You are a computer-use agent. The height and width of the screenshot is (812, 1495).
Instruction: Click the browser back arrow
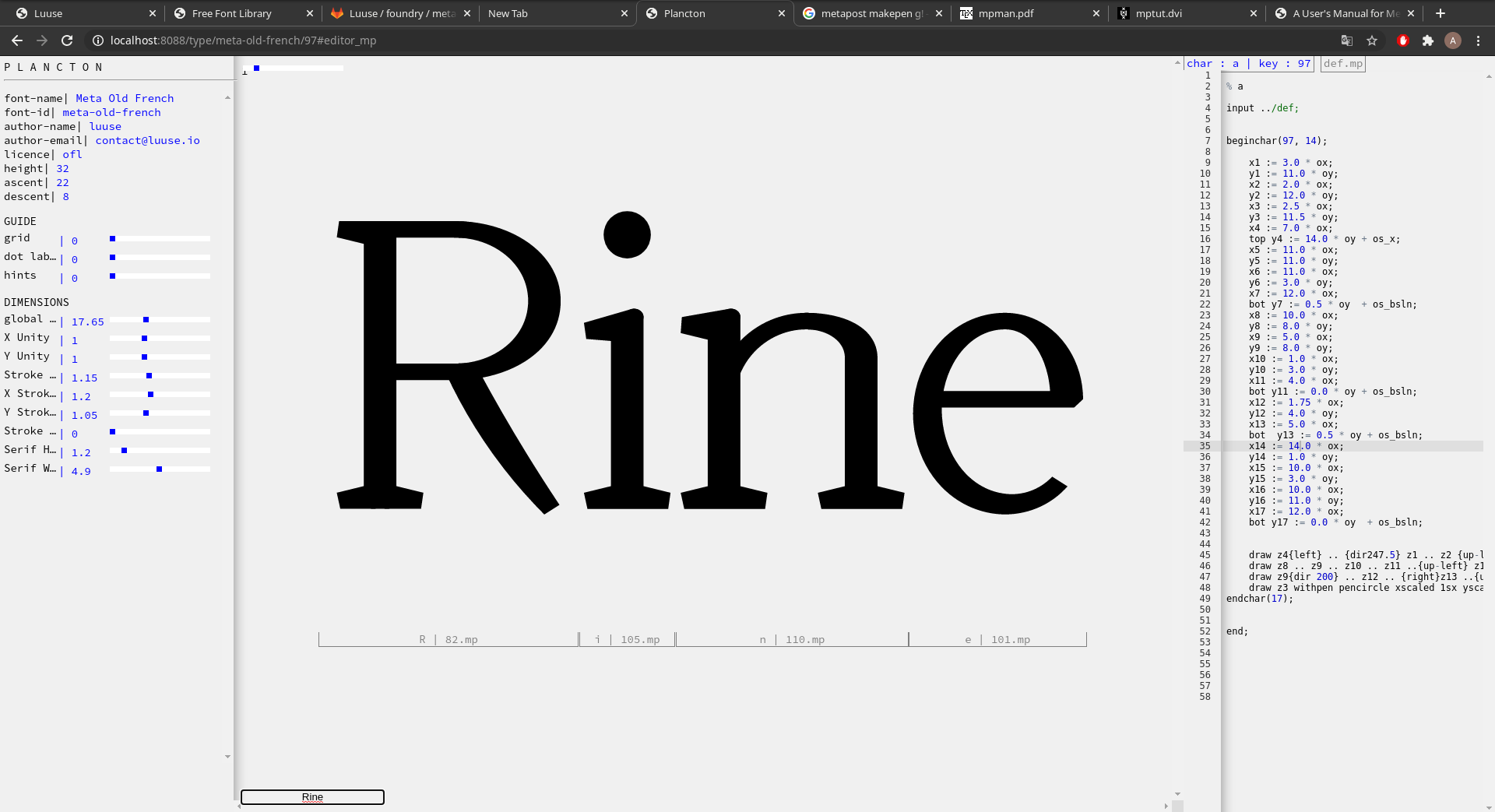17,40
